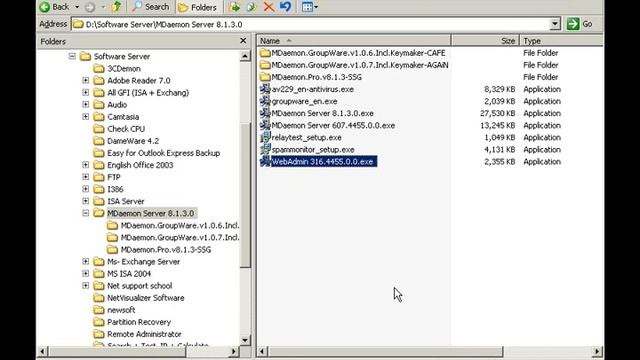Expand the I386 folder node
The width and height of the screenshot is (640, 360).
tap(85, 189)
